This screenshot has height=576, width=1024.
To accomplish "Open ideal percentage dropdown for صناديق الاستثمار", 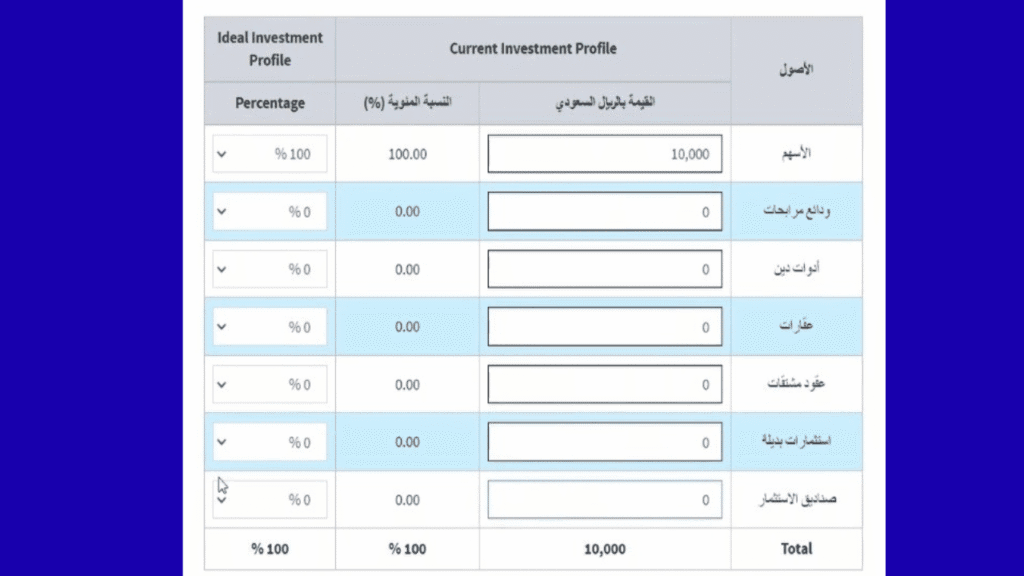I will click(269, 500).
